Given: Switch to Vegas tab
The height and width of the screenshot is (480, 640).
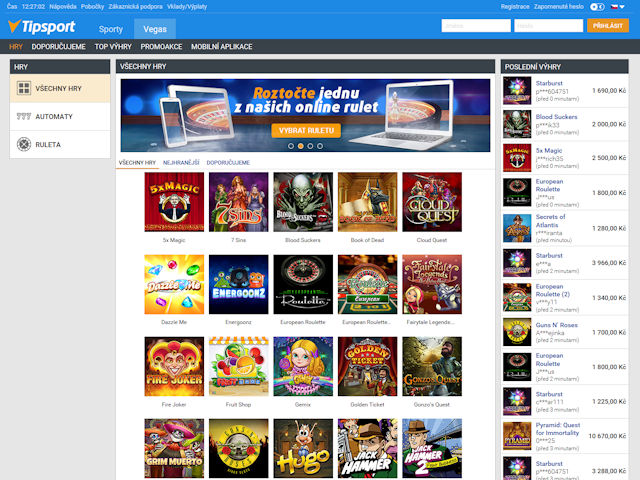Looking at the screenshot, I should (x=155, y=29).
